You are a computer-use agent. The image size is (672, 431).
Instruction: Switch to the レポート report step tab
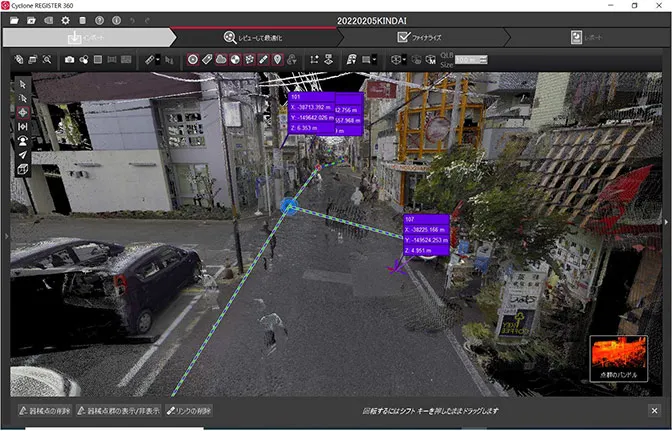(587, 38)
